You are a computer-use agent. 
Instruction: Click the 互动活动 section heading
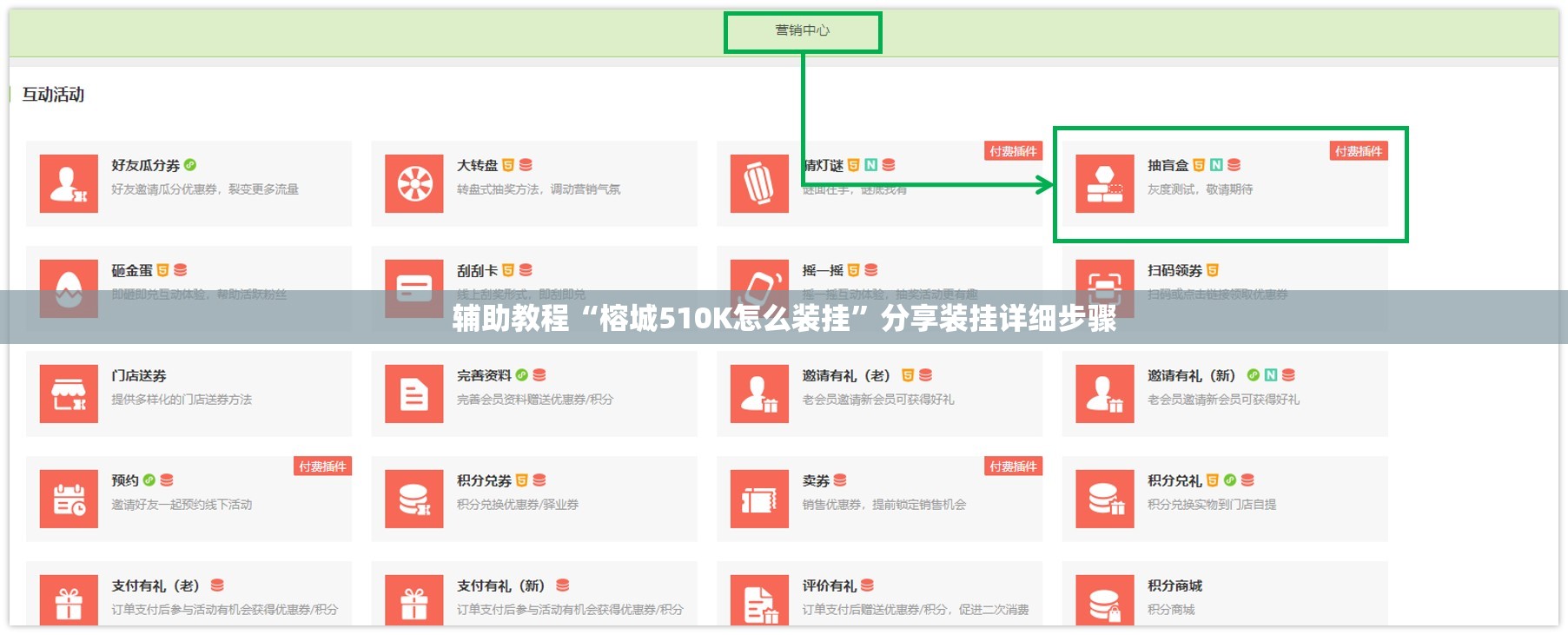click(53, 95)
